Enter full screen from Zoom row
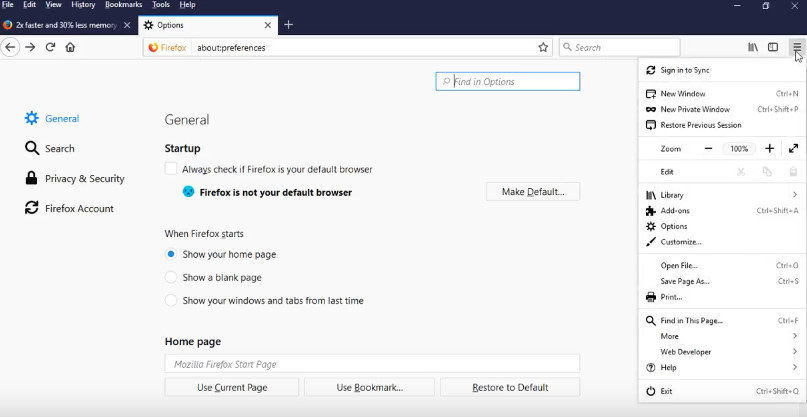 click(x=793, y=149)
